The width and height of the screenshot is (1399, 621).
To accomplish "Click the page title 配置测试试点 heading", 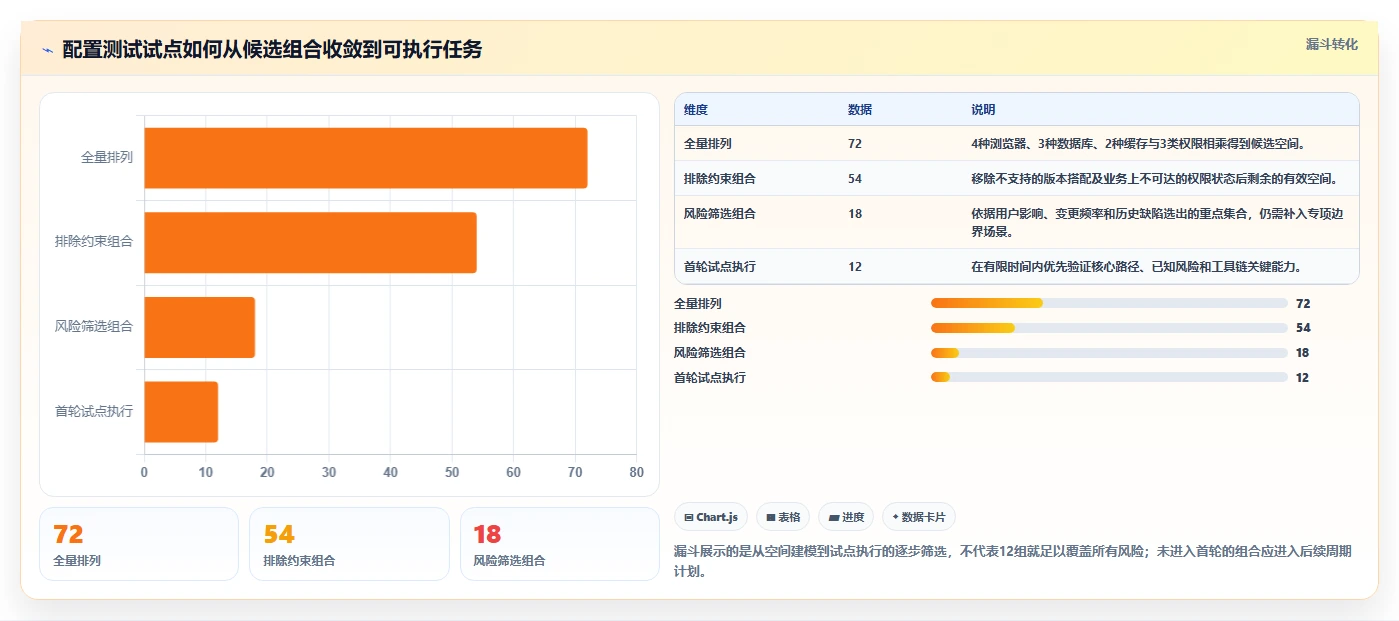I will (x=272, y=50).
